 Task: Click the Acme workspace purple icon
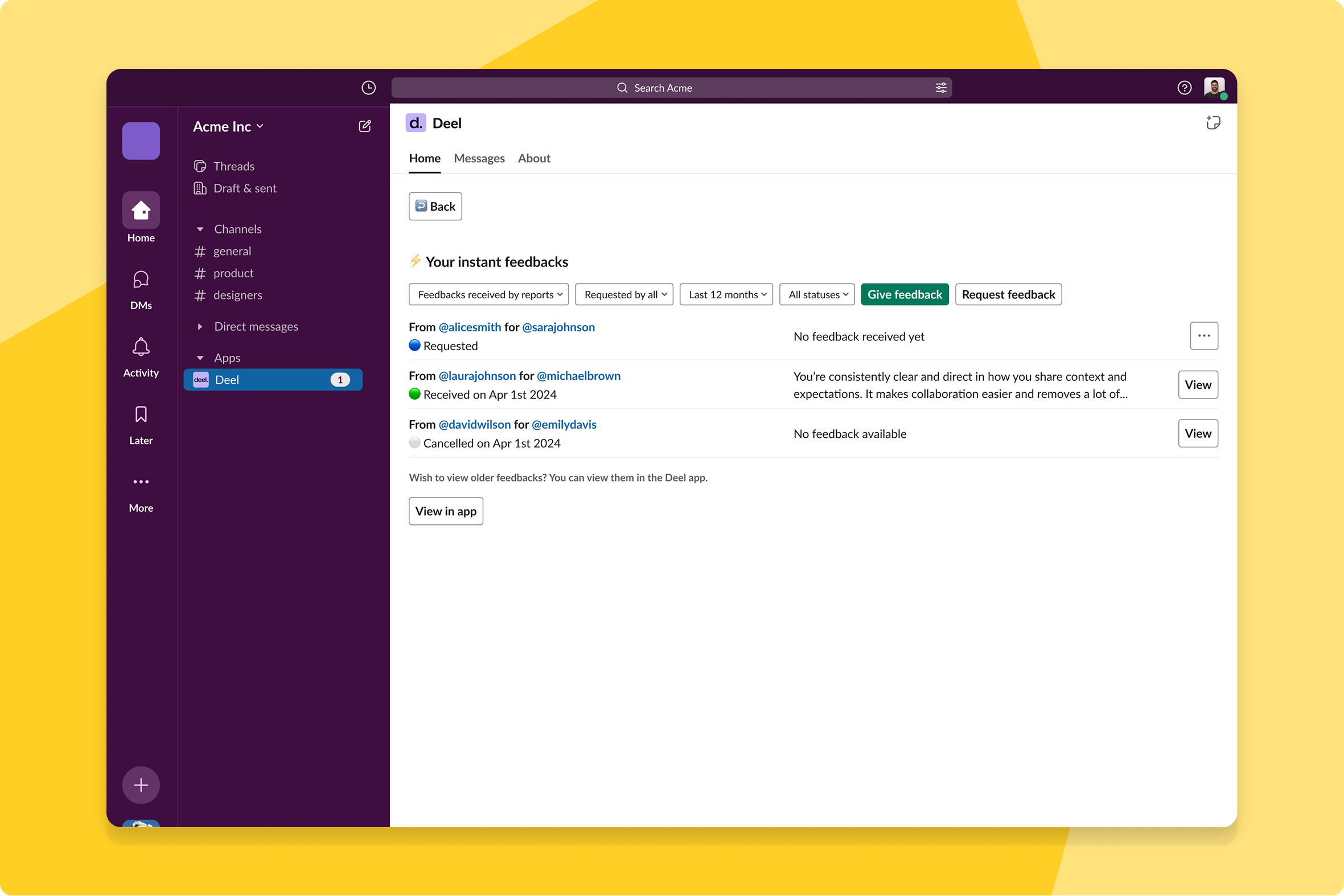(141, 141)
